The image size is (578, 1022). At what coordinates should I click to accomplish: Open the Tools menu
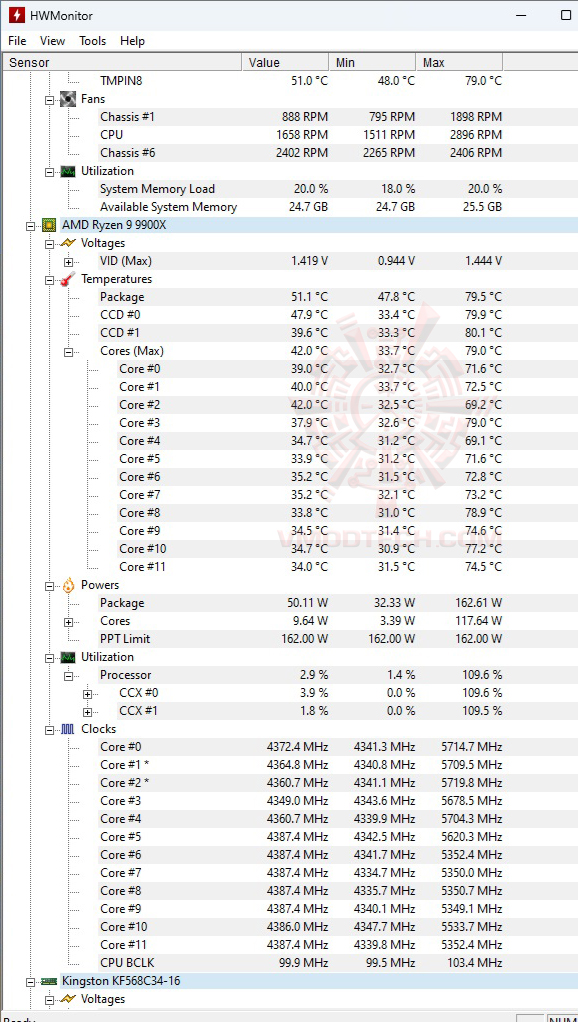coord(93,41)
